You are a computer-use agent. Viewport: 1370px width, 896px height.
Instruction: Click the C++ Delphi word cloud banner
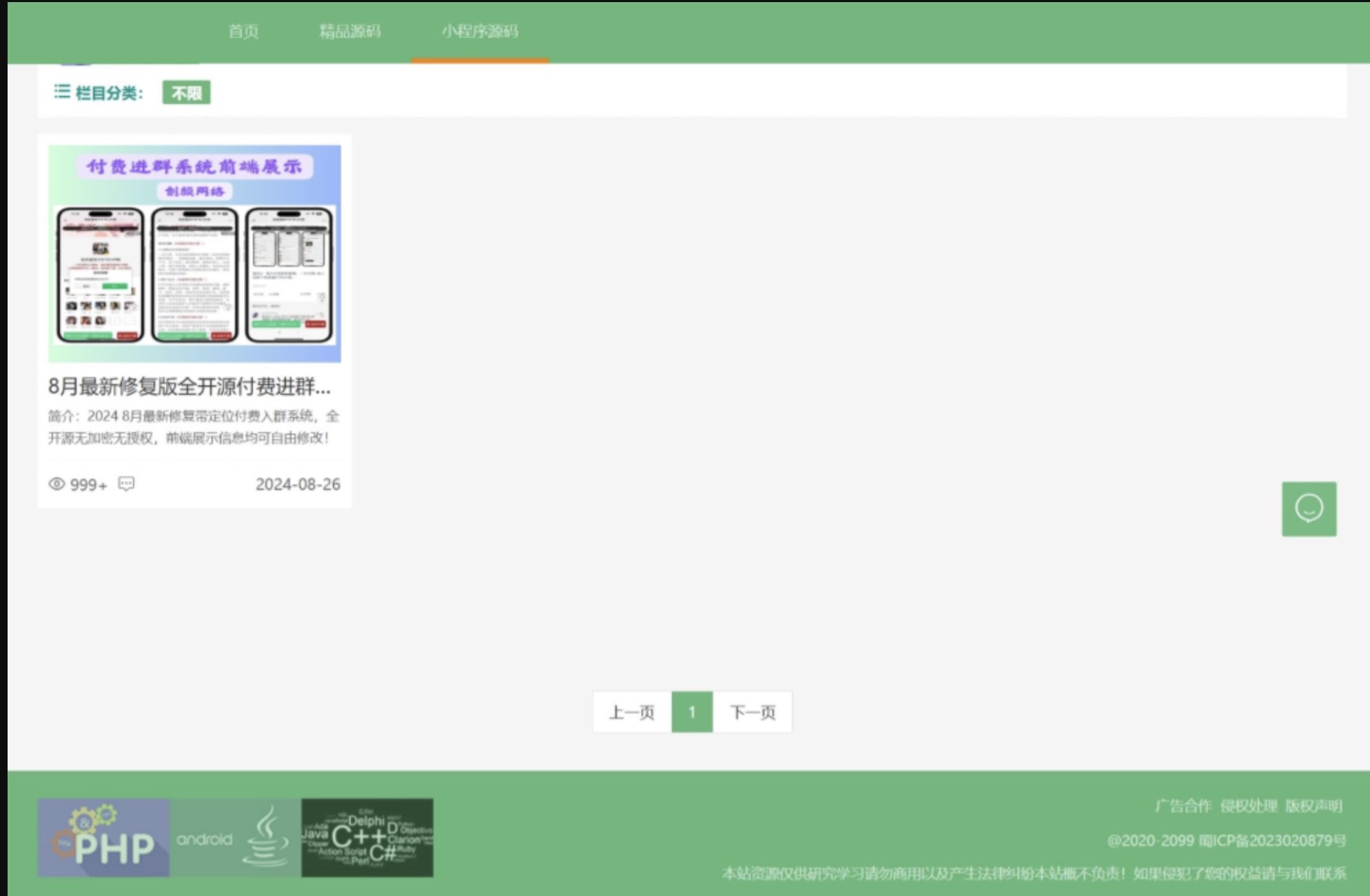pyautogui.click(x=367, y=837)
